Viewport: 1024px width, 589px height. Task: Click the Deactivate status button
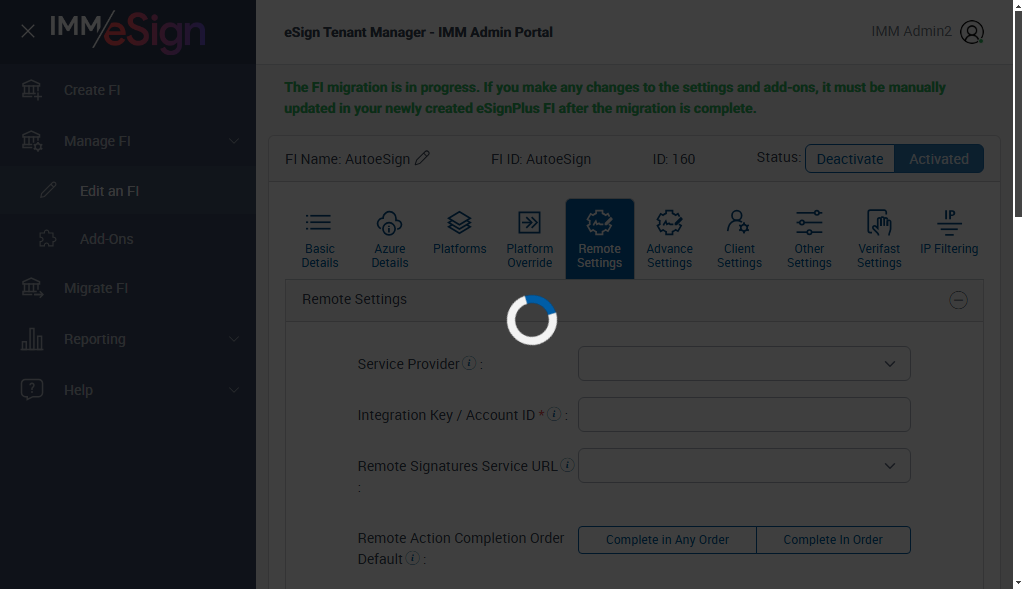[x=850, y=159]
